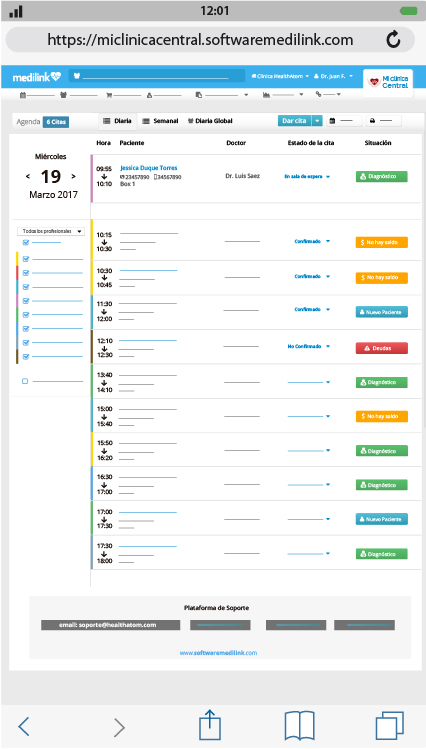Go to previous day arrow beside 19

coord(28,176)
